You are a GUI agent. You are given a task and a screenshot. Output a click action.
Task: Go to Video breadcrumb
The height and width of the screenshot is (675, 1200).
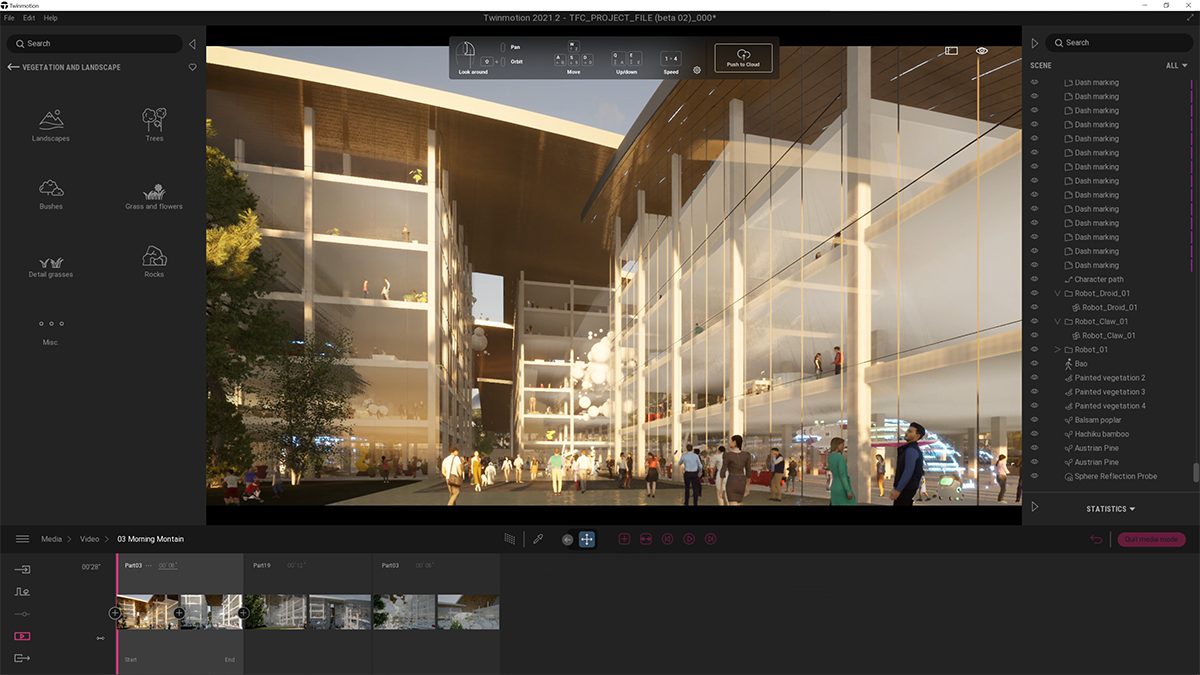[89, 539]
